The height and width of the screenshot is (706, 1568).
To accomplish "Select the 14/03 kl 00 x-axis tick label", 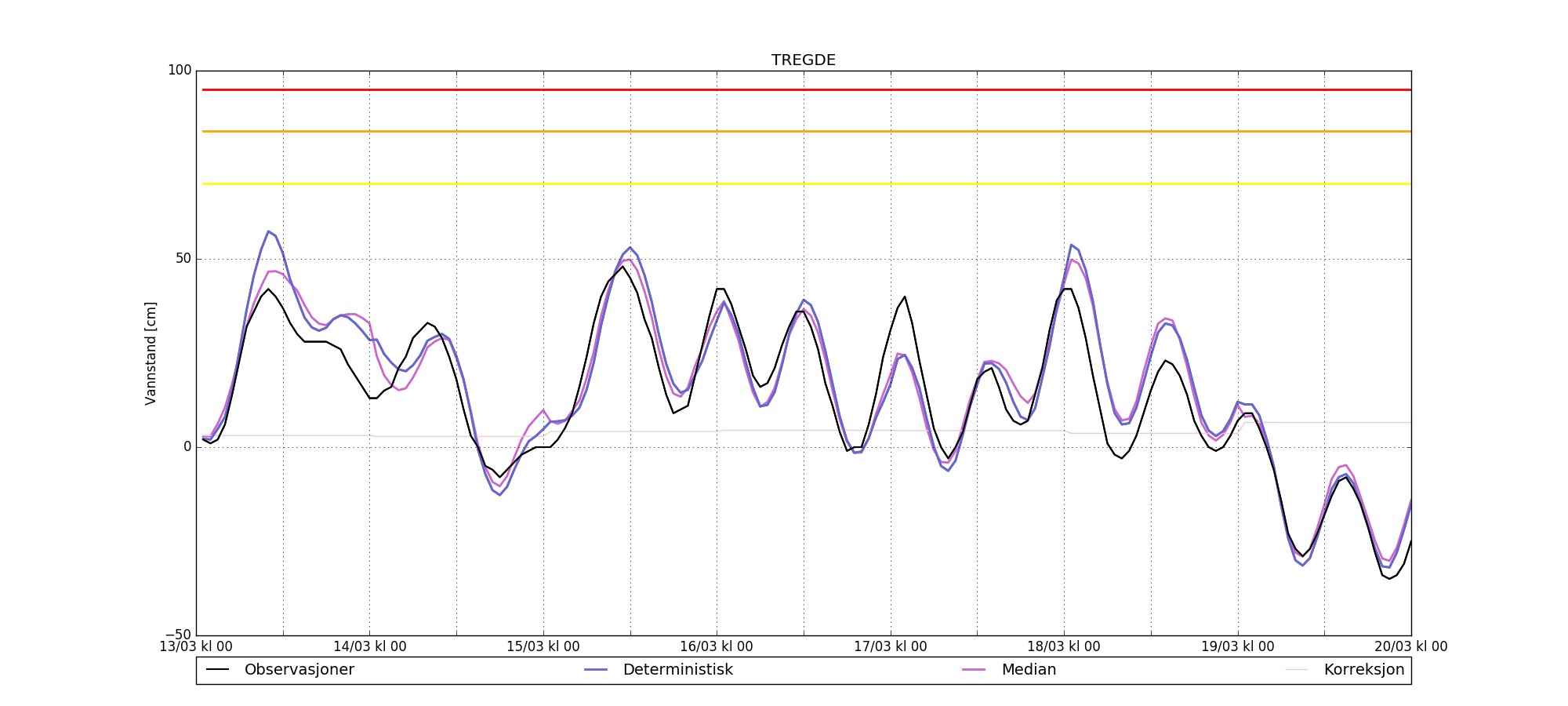I will click(x=370, y=647).
